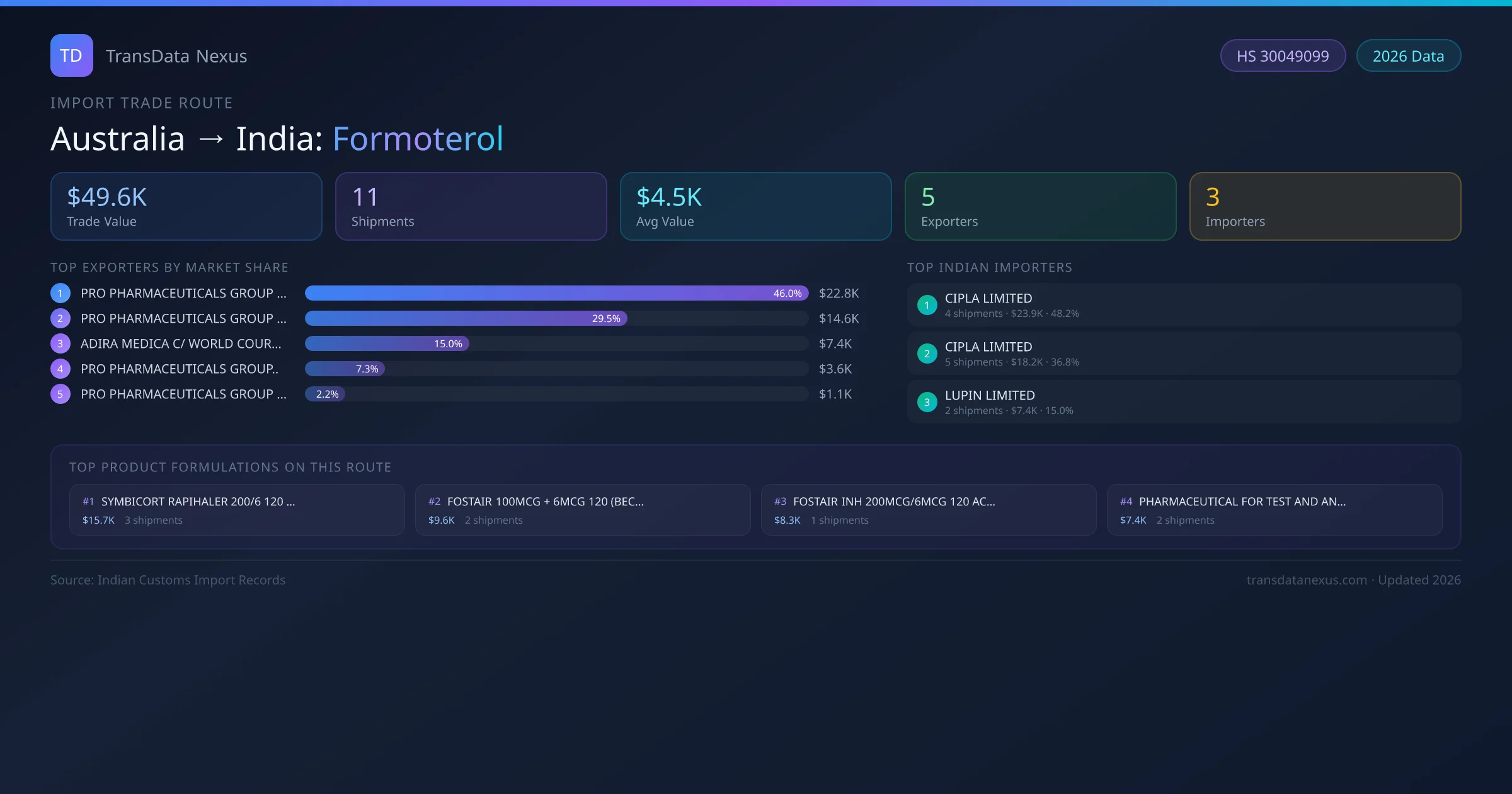Viewport: 1512px width, 794px height.
Task: Click the HS 30049099 badge
Action: click(x=1282, y=56)
